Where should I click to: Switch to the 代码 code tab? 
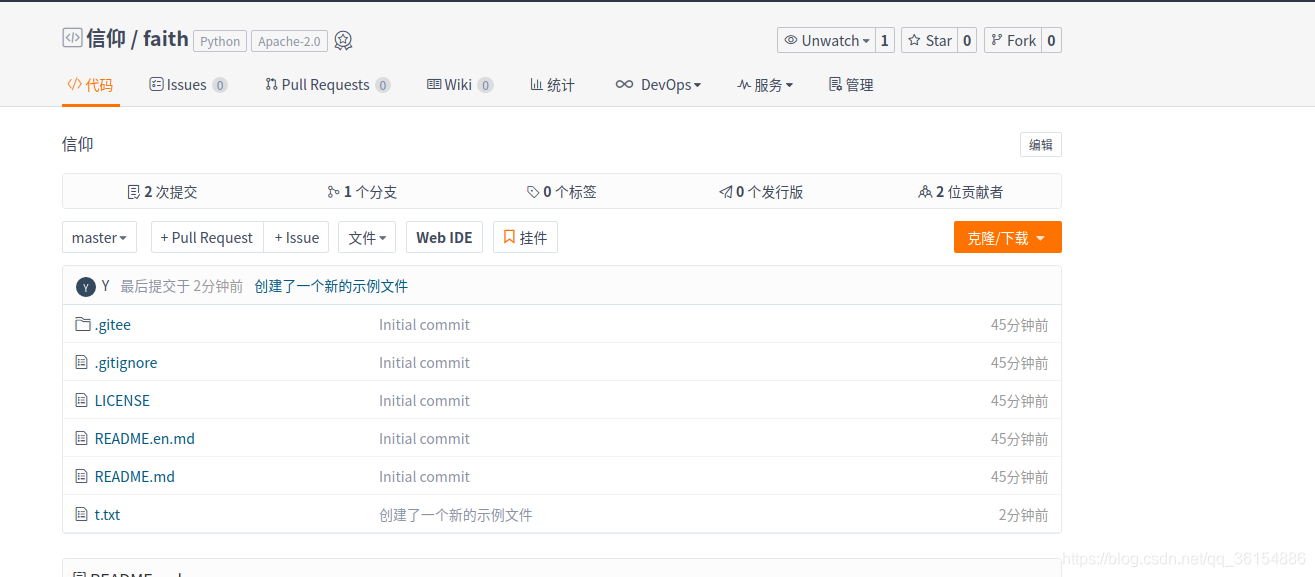[x=90, y=85]
